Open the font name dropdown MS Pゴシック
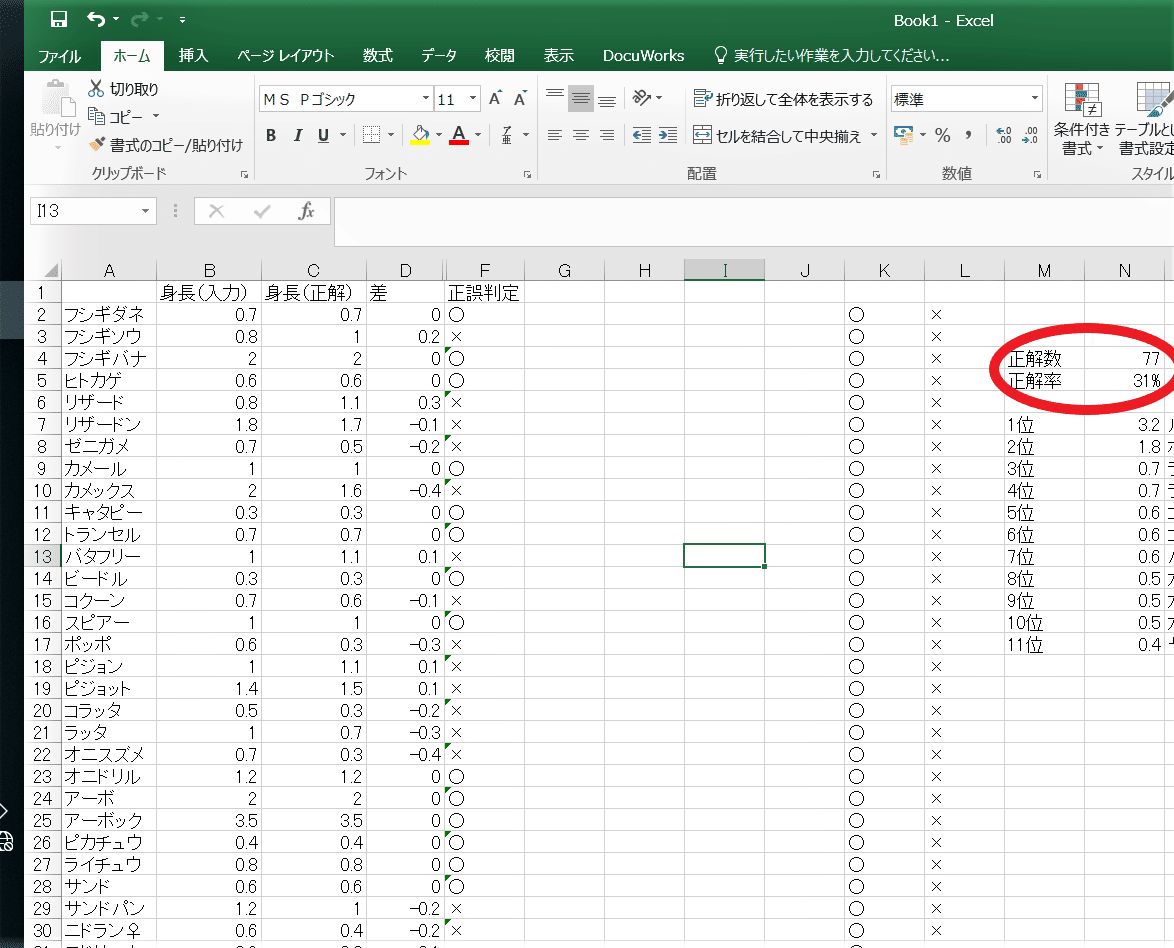 [x=425, y=98]
